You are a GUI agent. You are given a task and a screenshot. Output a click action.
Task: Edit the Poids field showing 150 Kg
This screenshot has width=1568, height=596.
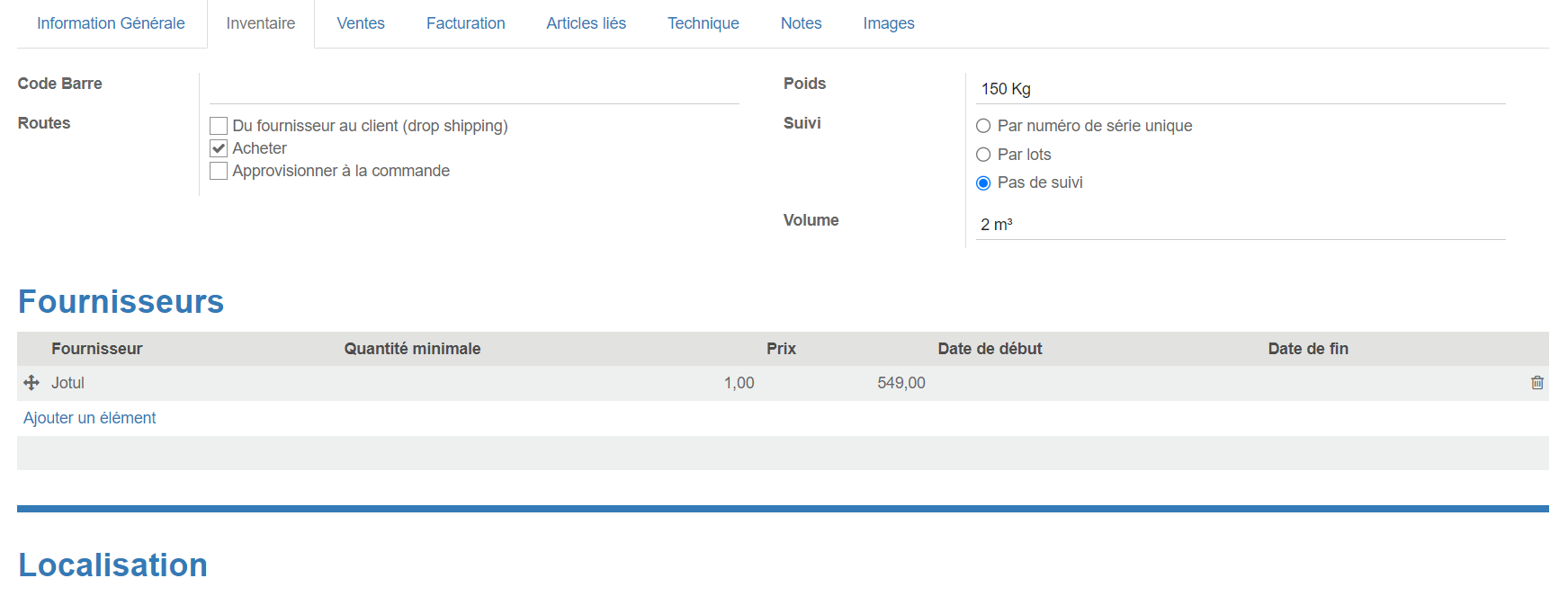point(1241,89)
